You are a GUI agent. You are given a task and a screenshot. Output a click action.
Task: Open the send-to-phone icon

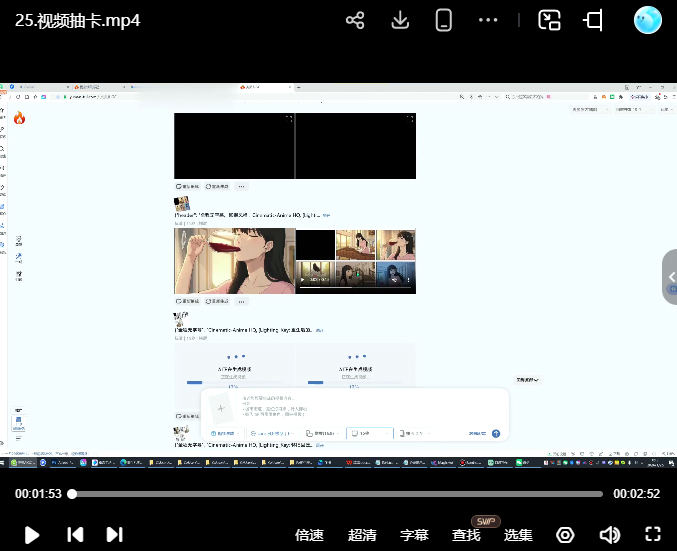pyautogui.click(x=445, y=21)
